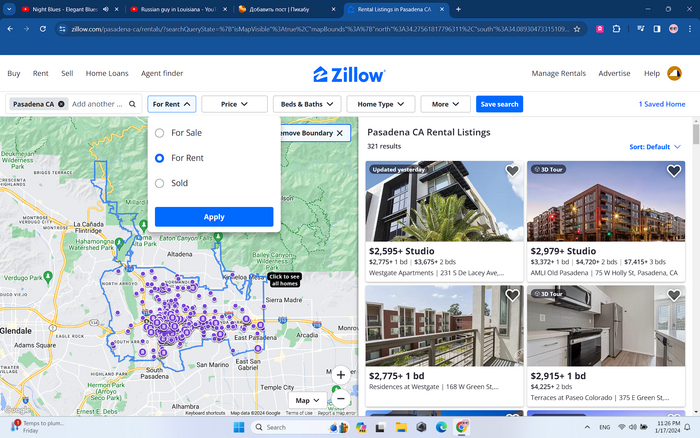Open the Chrome taskbar icon
The width and height of the screenshot is (700, 438).
tap(462, 427)
